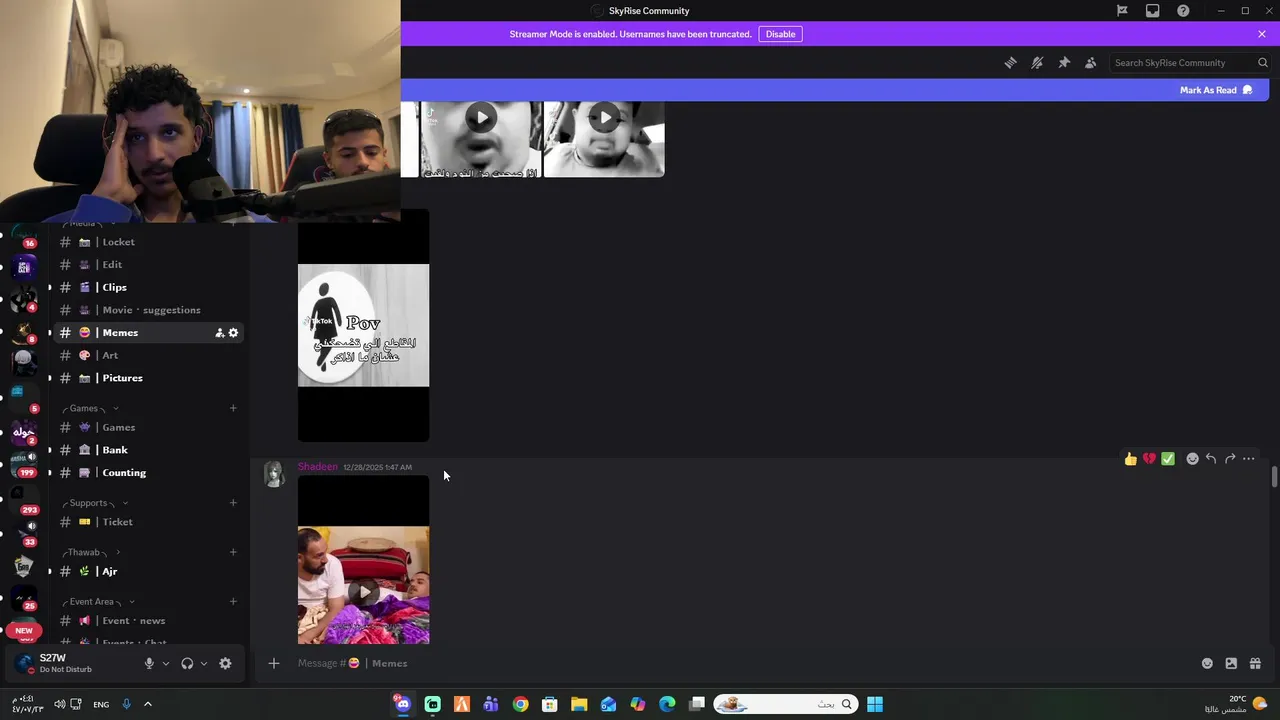Click Mark As Read

pyautogui.click(x=1216, y=90)
